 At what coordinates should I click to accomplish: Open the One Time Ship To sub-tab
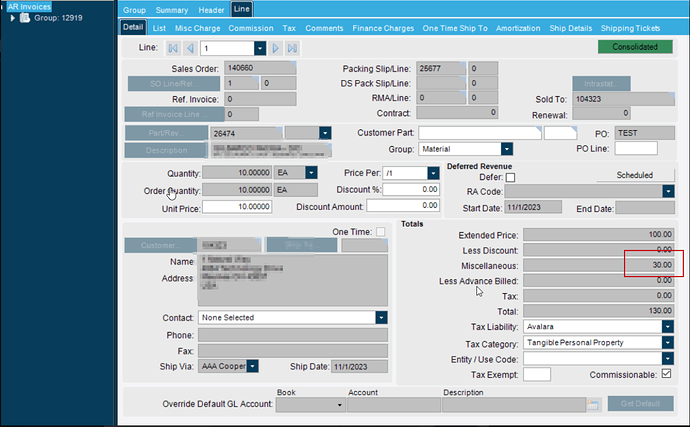click(455, 28)
